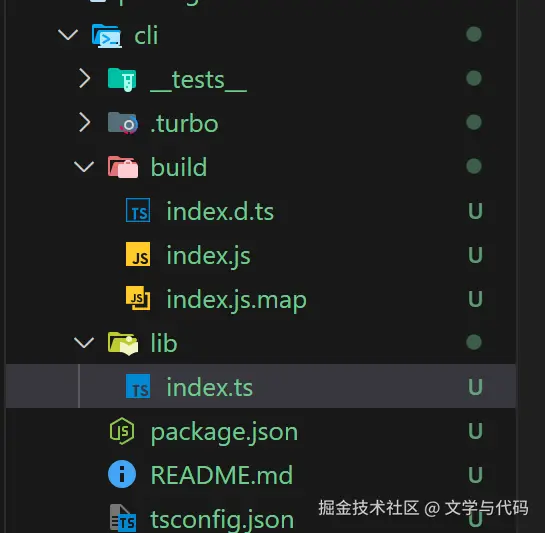
Task: Click the .turbo folder icon
Action: 123,123
